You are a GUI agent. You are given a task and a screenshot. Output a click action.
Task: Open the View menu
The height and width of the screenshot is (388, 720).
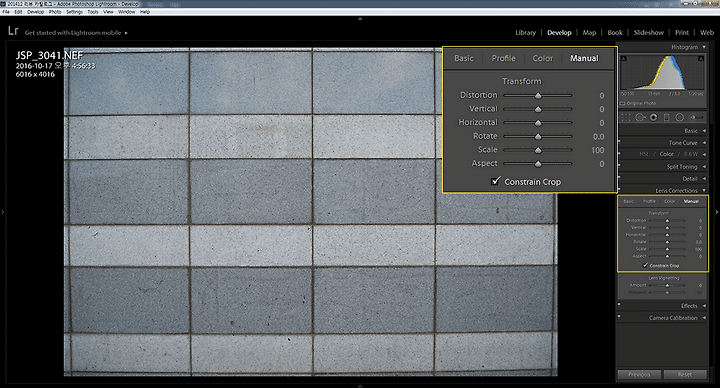coord(108,12)
